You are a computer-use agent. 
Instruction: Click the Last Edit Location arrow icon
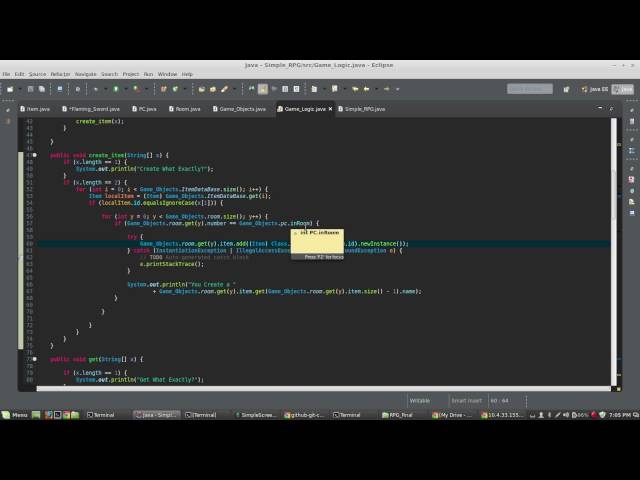[x=355, y=89]
